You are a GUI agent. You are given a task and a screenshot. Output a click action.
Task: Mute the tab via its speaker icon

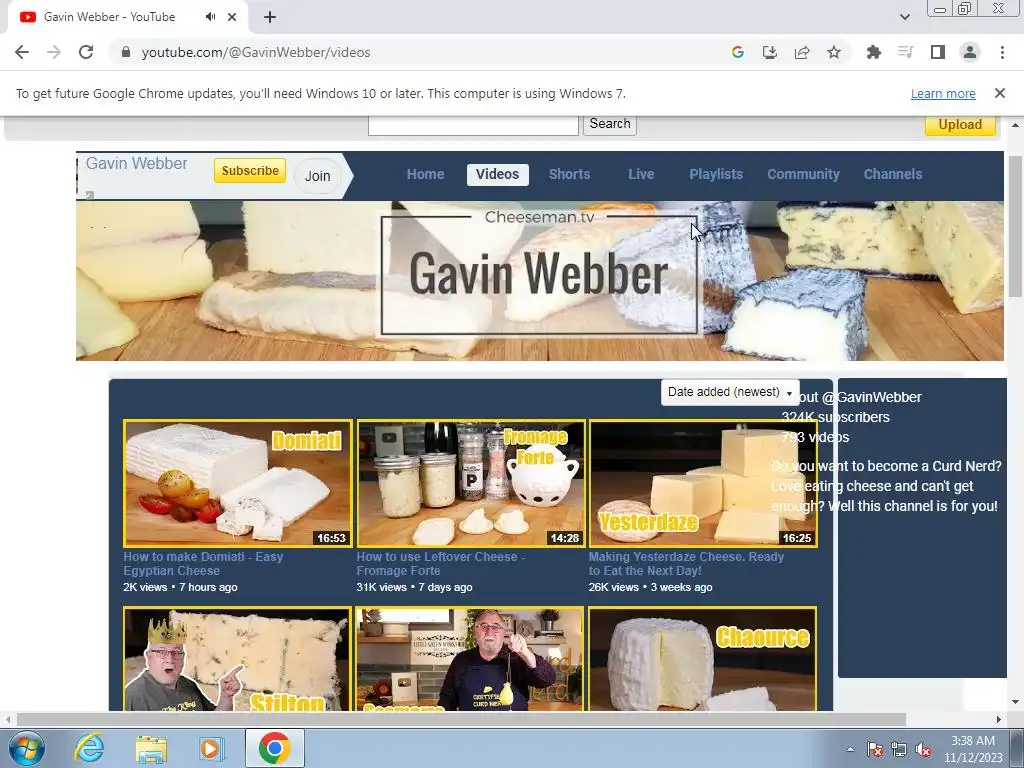(x=210, y=17)
